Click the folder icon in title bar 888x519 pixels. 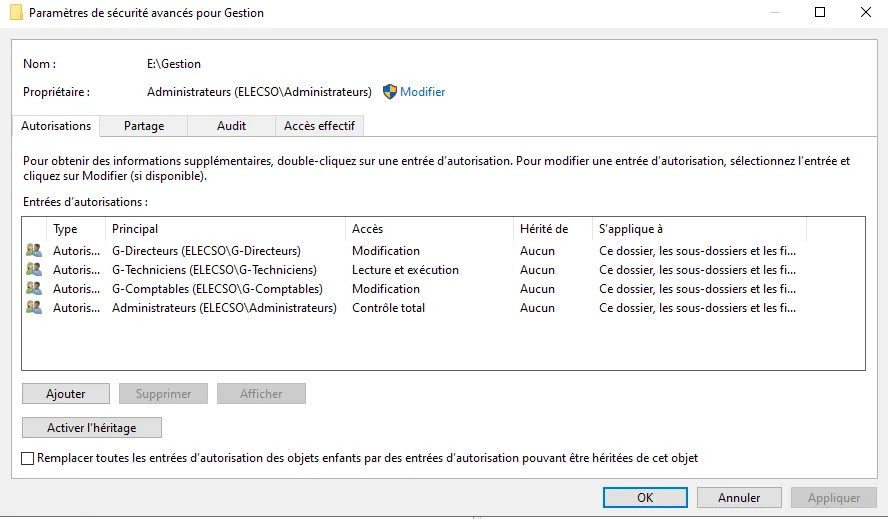click(15, 13)
